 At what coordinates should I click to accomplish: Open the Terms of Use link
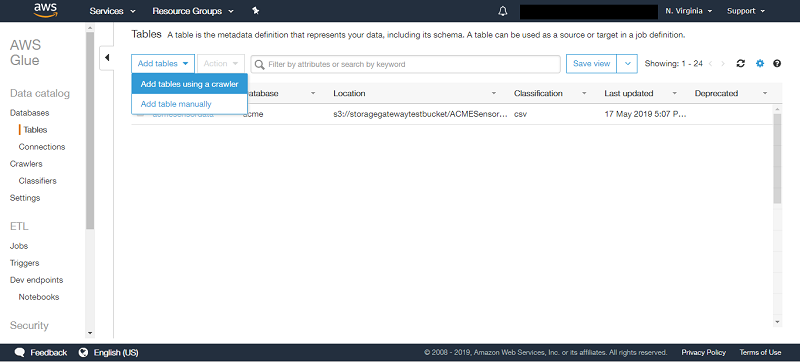(x=760, y=352)
